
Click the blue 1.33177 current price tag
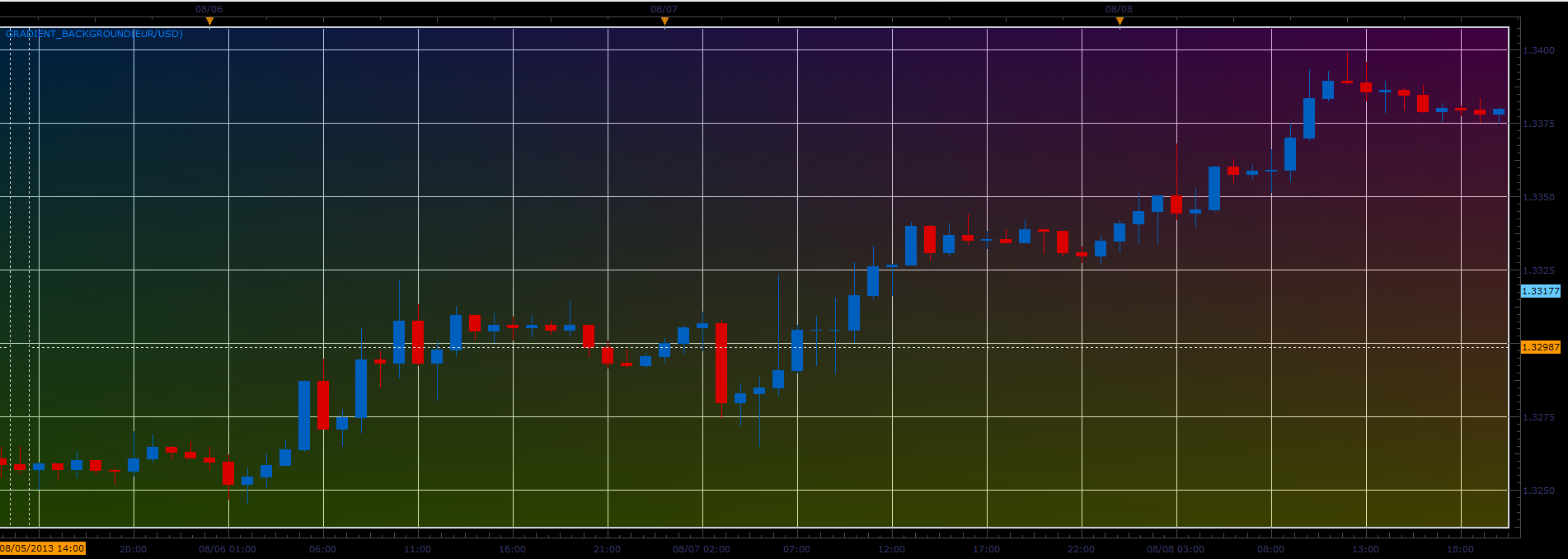(x=1540, y=291)
